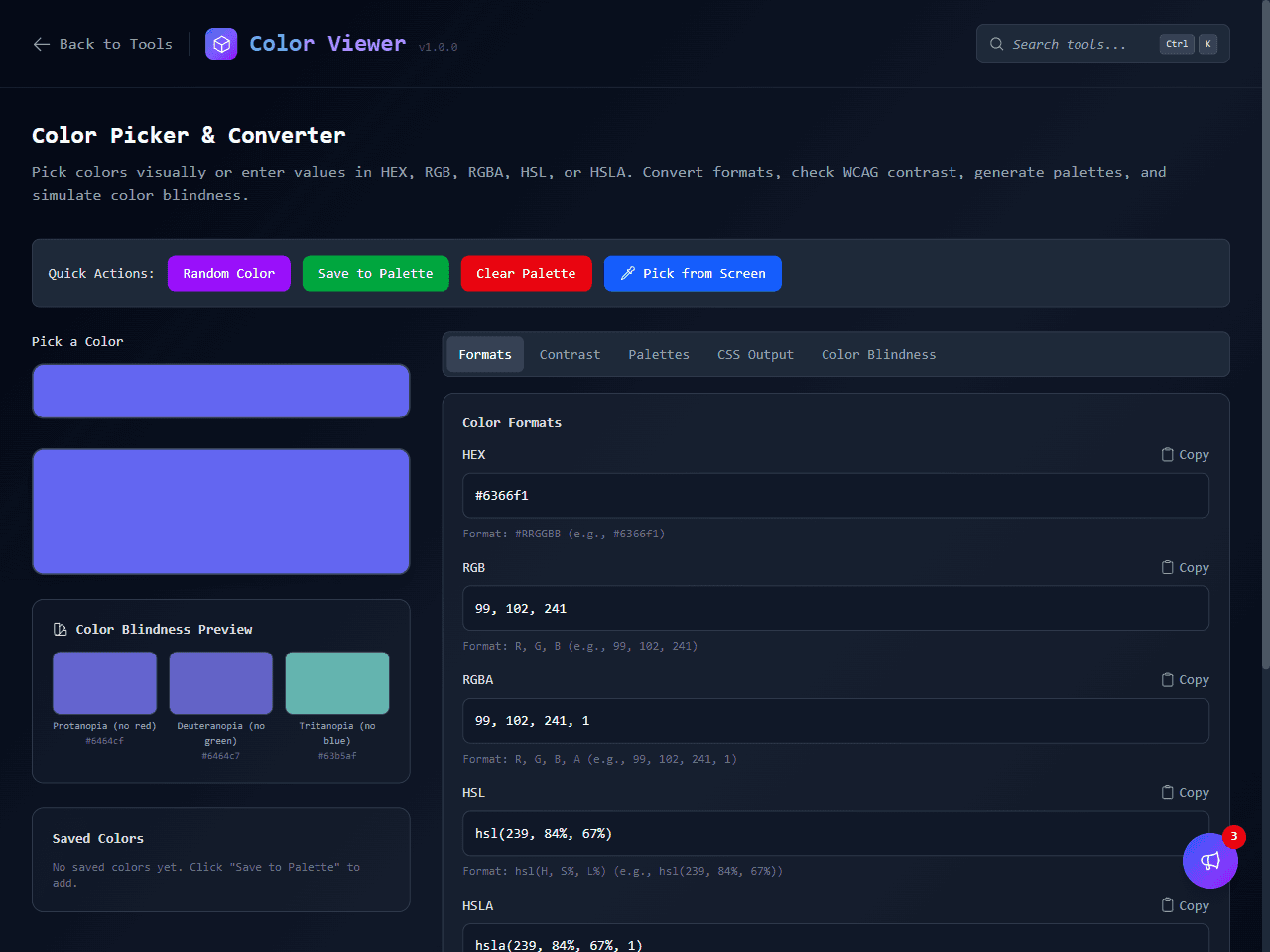Go Back to Tools

click(103, 44)
